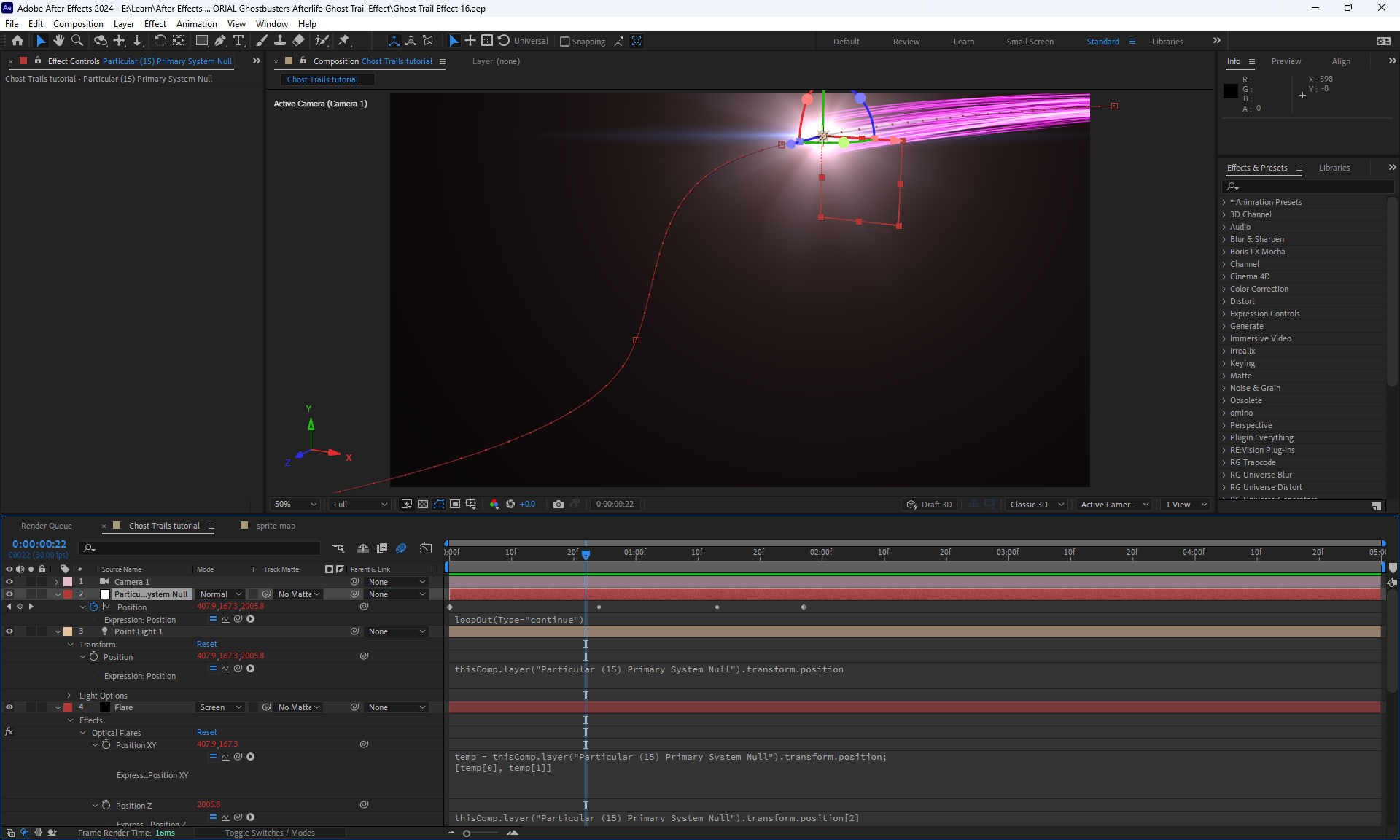The height and width of the screenshot is (840, 1400).
Task: Select the Type tool
Action: [x=238, y=41]
